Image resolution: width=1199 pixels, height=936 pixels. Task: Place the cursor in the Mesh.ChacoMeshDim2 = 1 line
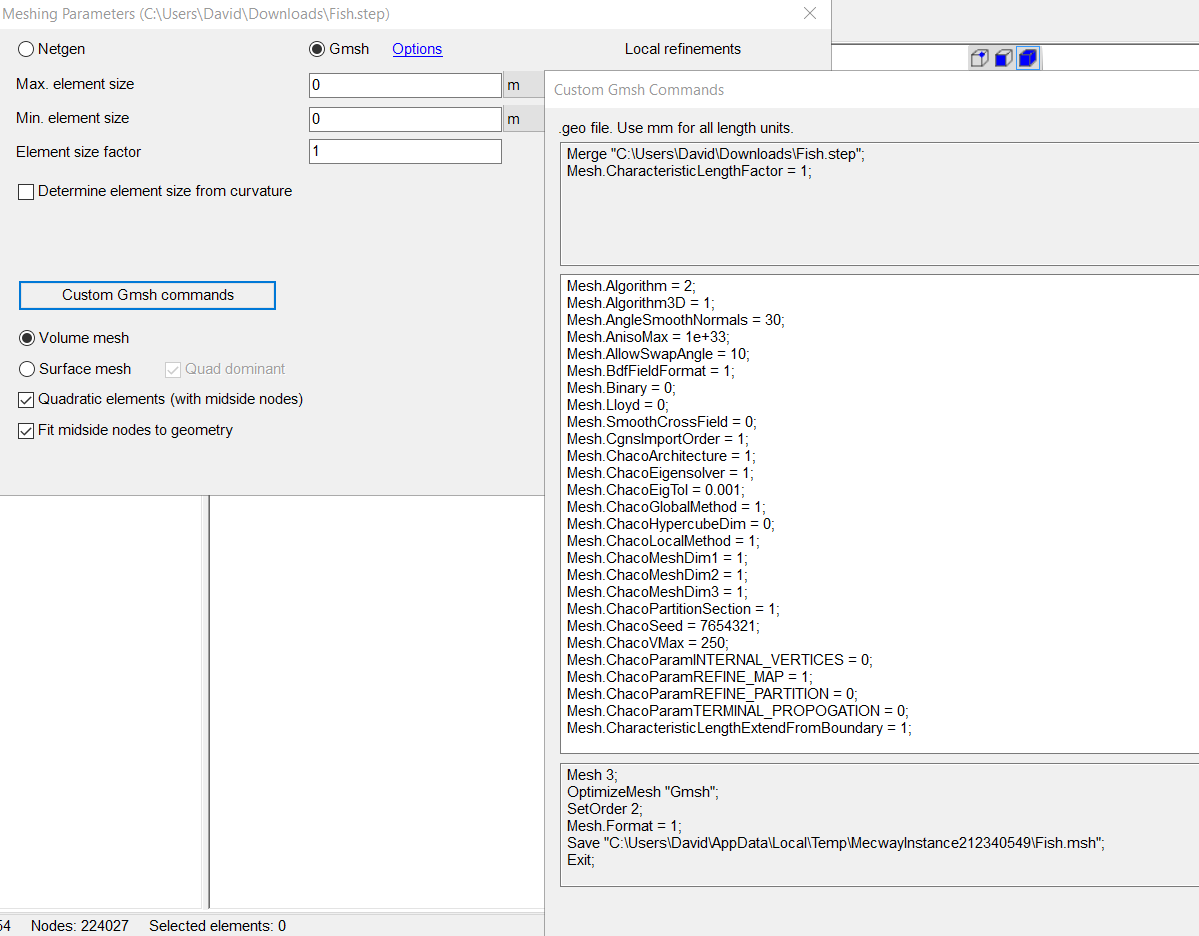tap(657, 575)
